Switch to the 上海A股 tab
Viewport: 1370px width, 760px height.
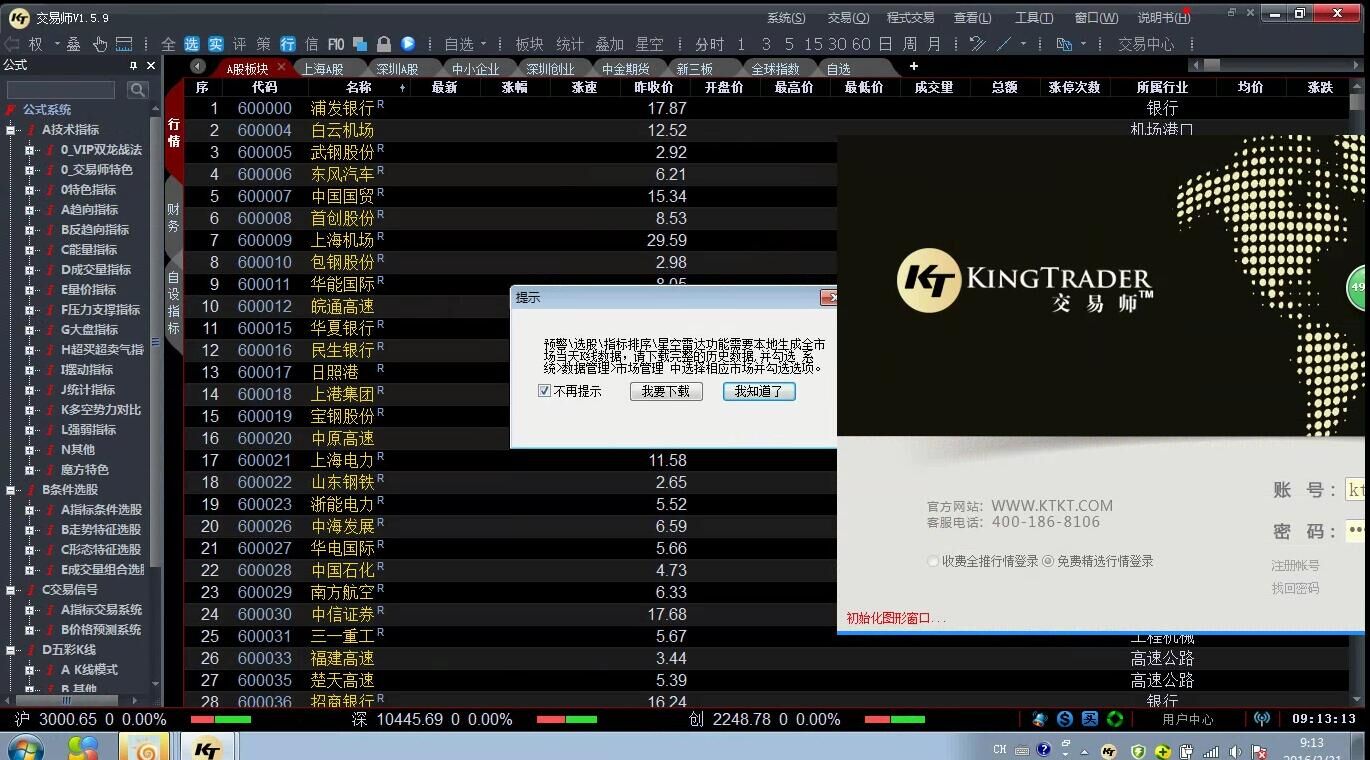pos(322,69)
